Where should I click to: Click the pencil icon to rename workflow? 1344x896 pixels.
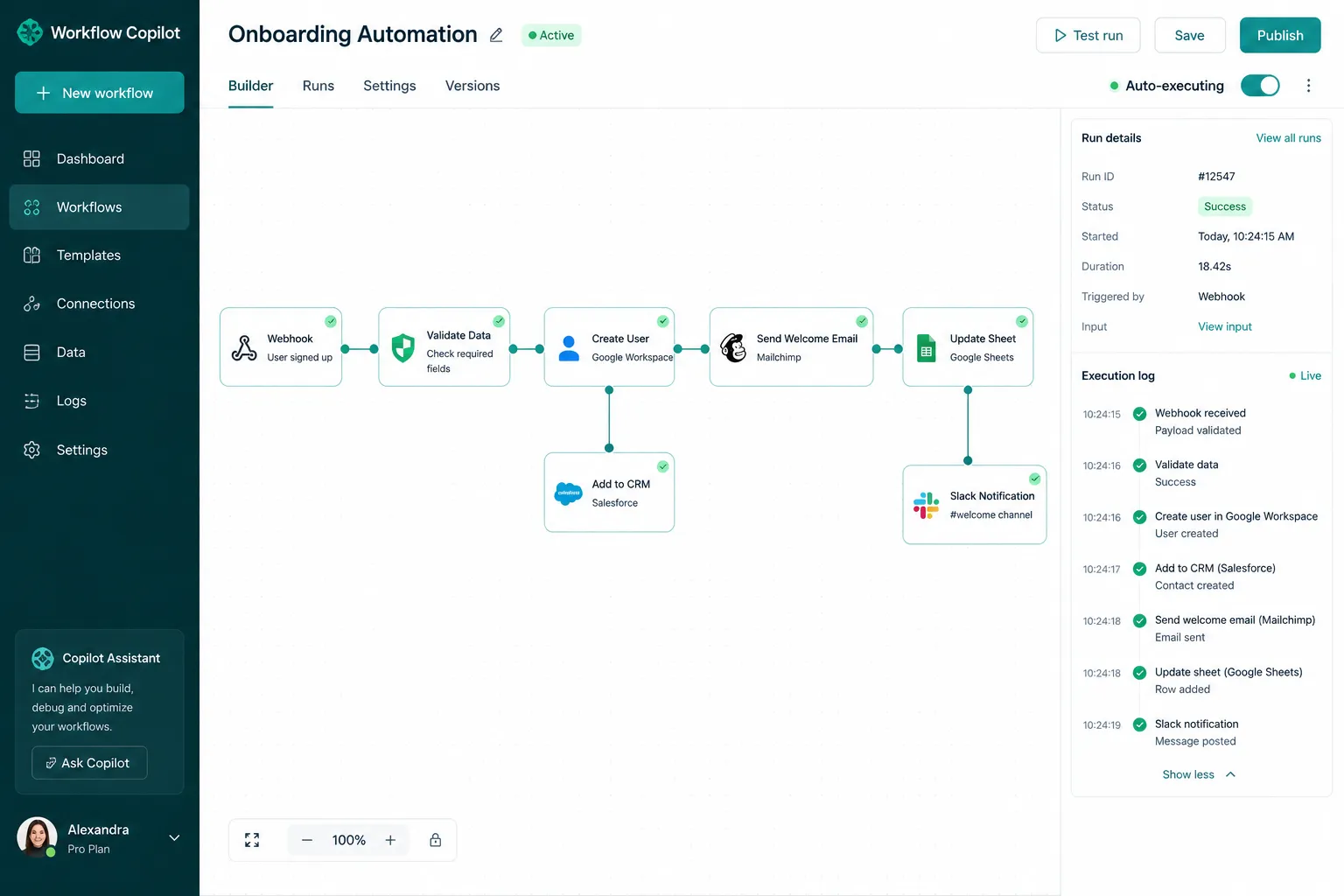[496, 35]
